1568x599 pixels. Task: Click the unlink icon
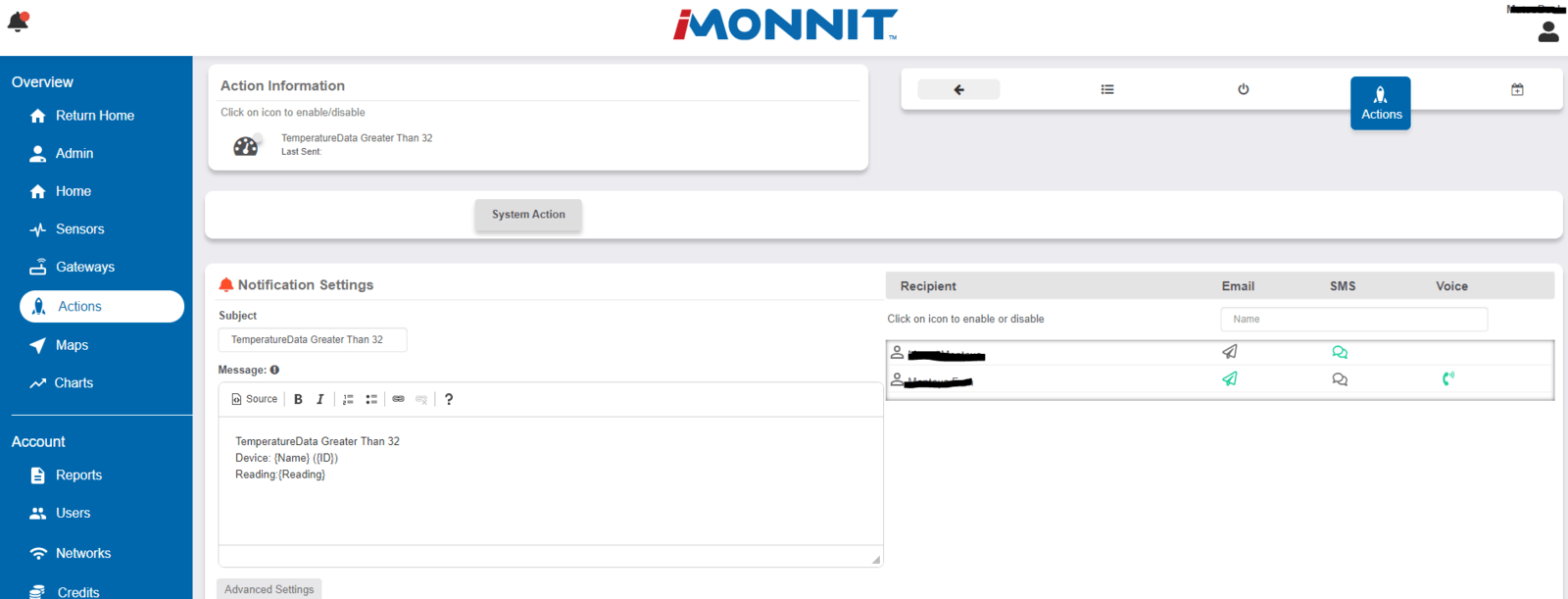(x=421, y=399)
